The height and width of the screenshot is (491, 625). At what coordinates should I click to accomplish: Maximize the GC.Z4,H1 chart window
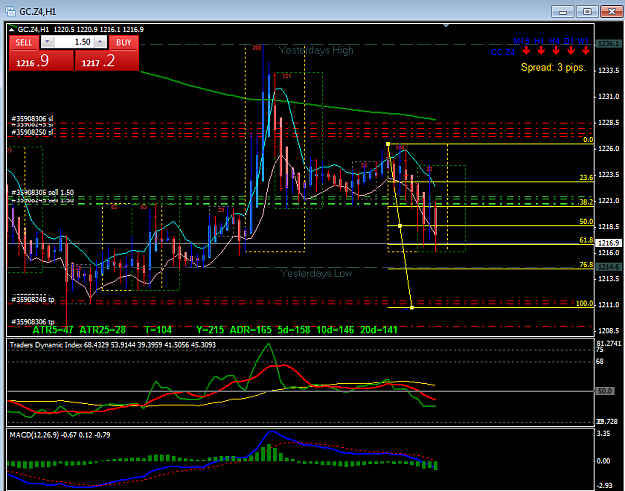[x=587, y=12]
